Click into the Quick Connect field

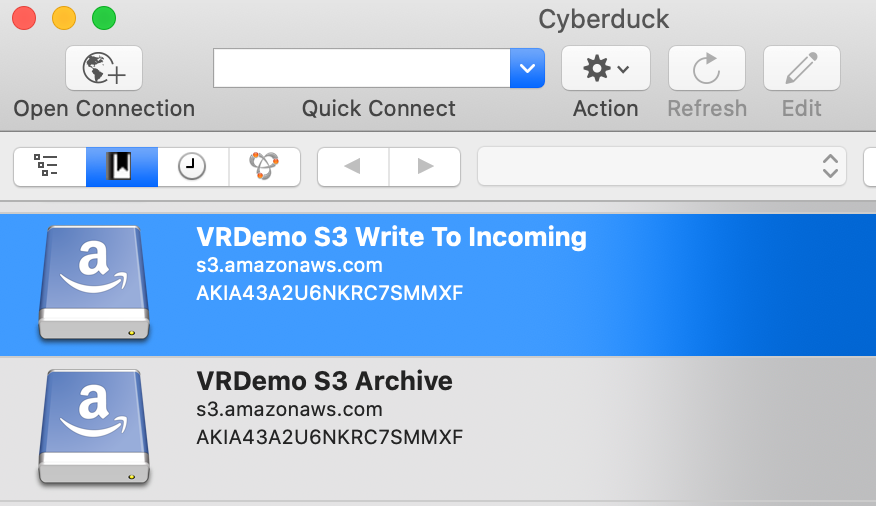[361, 68]
